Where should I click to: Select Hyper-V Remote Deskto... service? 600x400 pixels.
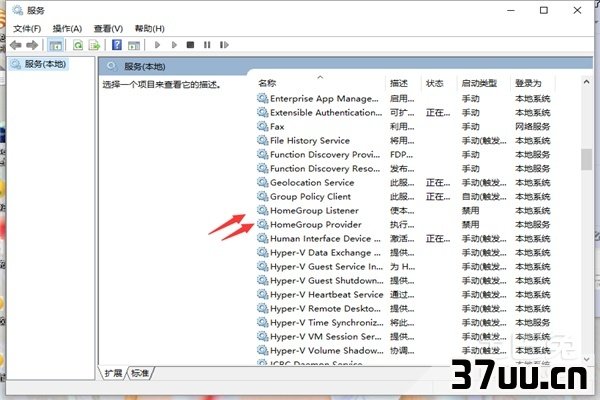404,309
